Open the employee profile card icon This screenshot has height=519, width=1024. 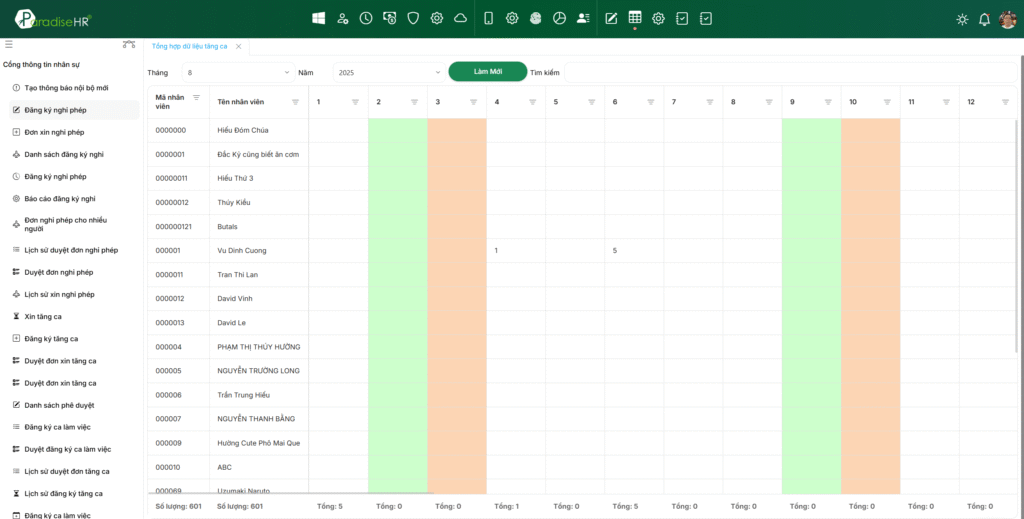point(583,18)
